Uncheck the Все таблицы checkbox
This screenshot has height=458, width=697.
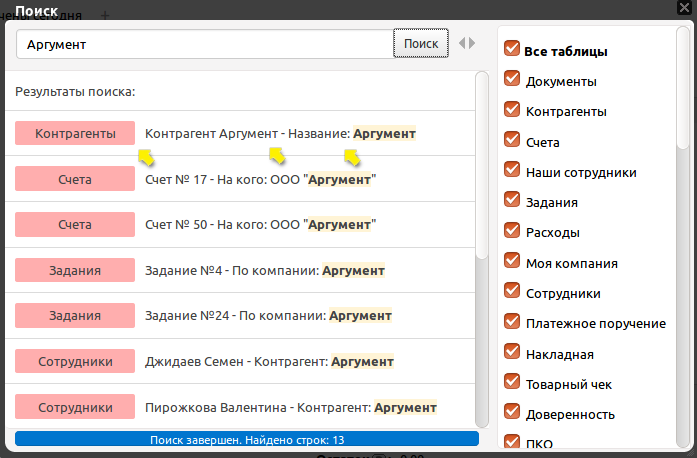[x=512, y=50]
